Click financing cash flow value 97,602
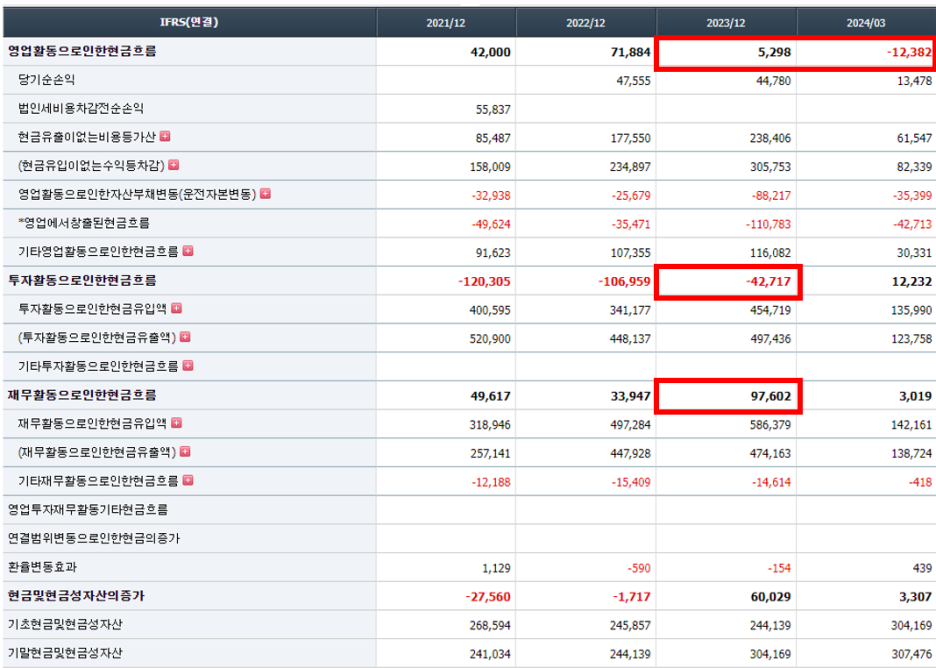 click(x=771, y=396)
